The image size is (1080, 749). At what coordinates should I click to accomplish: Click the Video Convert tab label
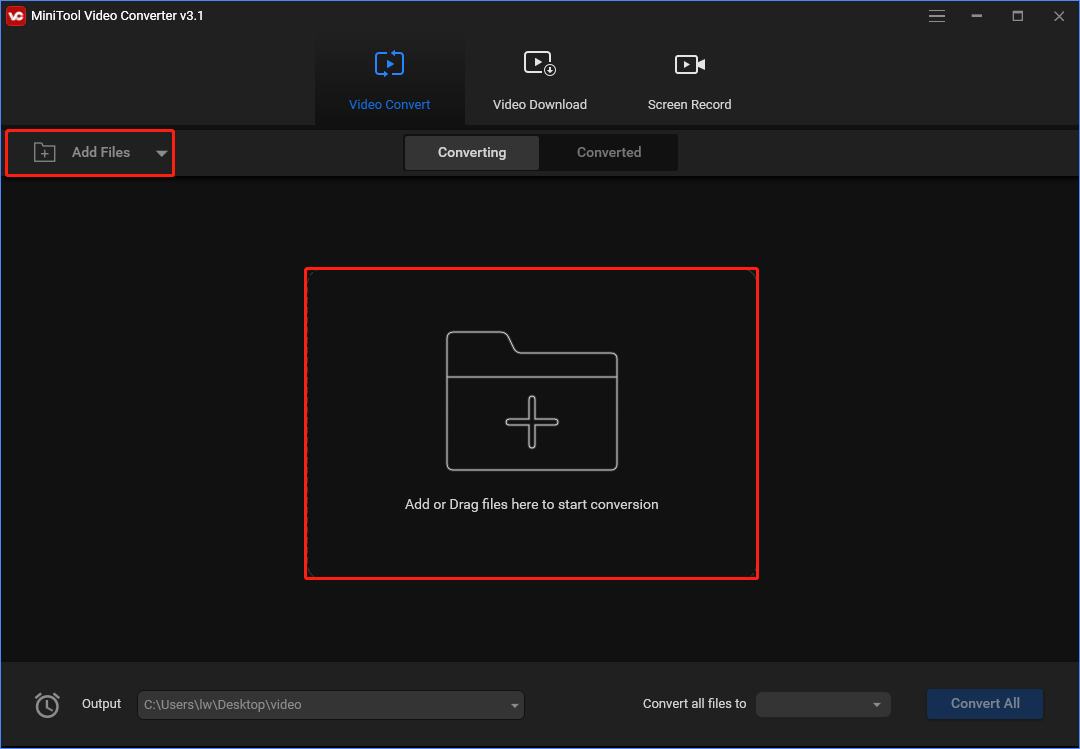[x=389, y=104]
